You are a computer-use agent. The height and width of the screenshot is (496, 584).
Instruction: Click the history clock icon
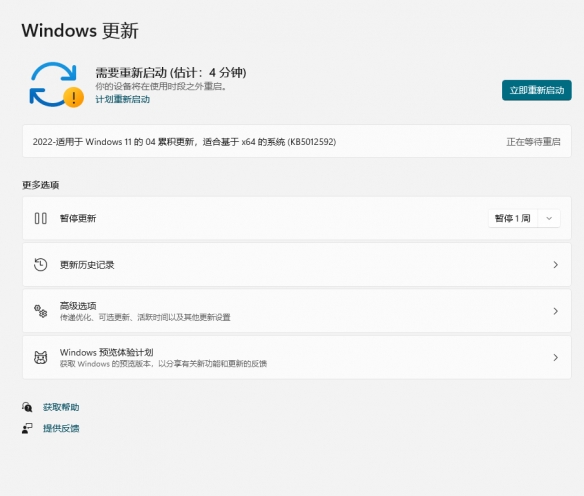pyautogui.click(x=40, y=265)
